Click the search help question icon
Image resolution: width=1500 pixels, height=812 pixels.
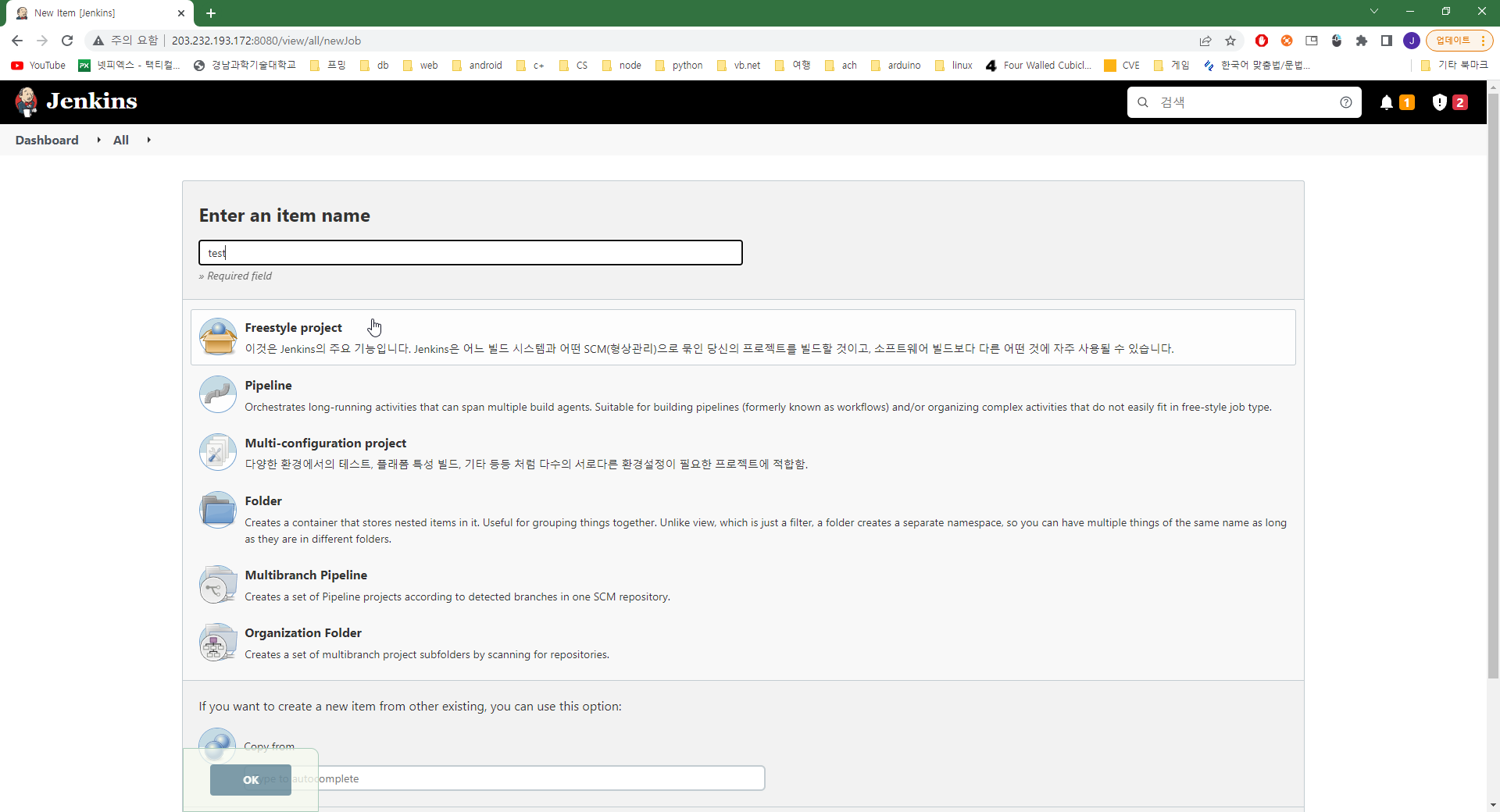(x=1345, y=102)
